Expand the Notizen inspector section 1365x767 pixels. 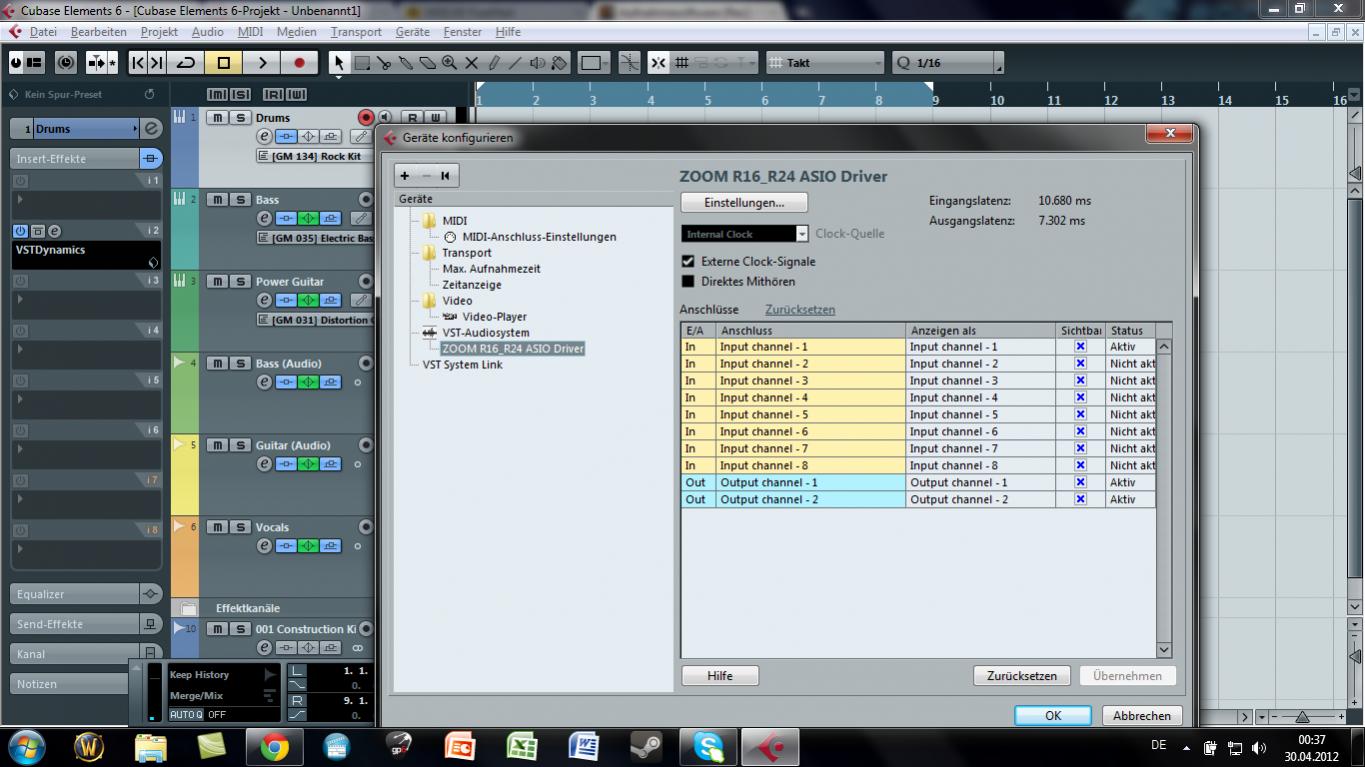(71, 684)
